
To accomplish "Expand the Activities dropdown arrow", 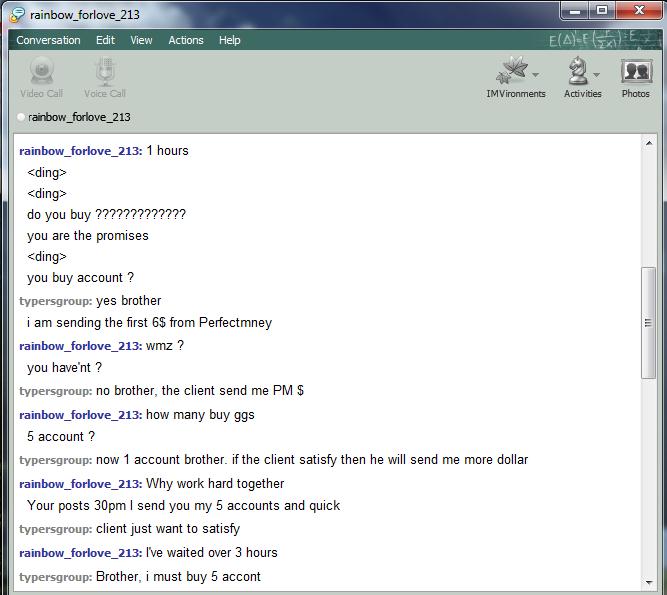I will pos(596,75).
